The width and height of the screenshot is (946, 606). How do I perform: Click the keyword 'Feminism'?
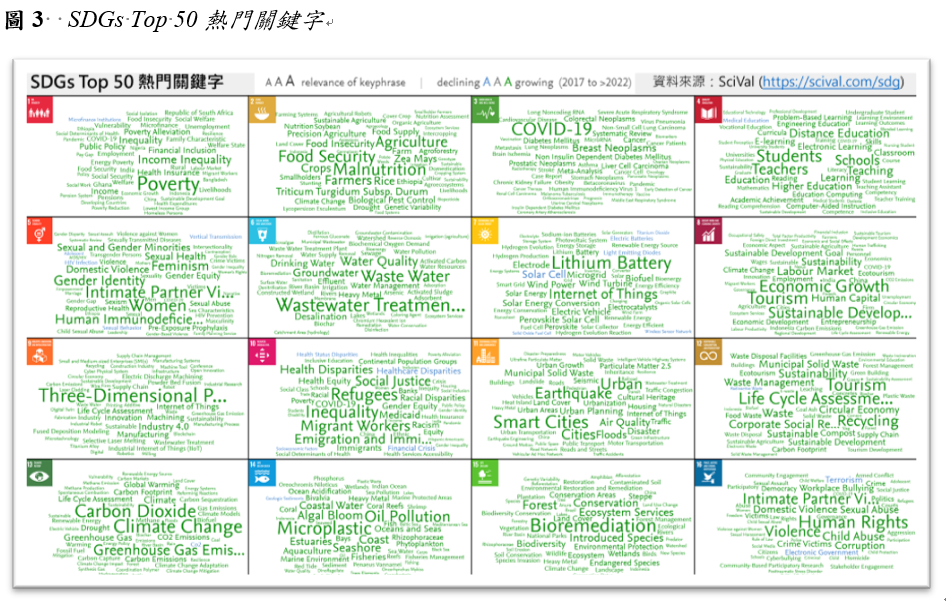tap(180, 266)
